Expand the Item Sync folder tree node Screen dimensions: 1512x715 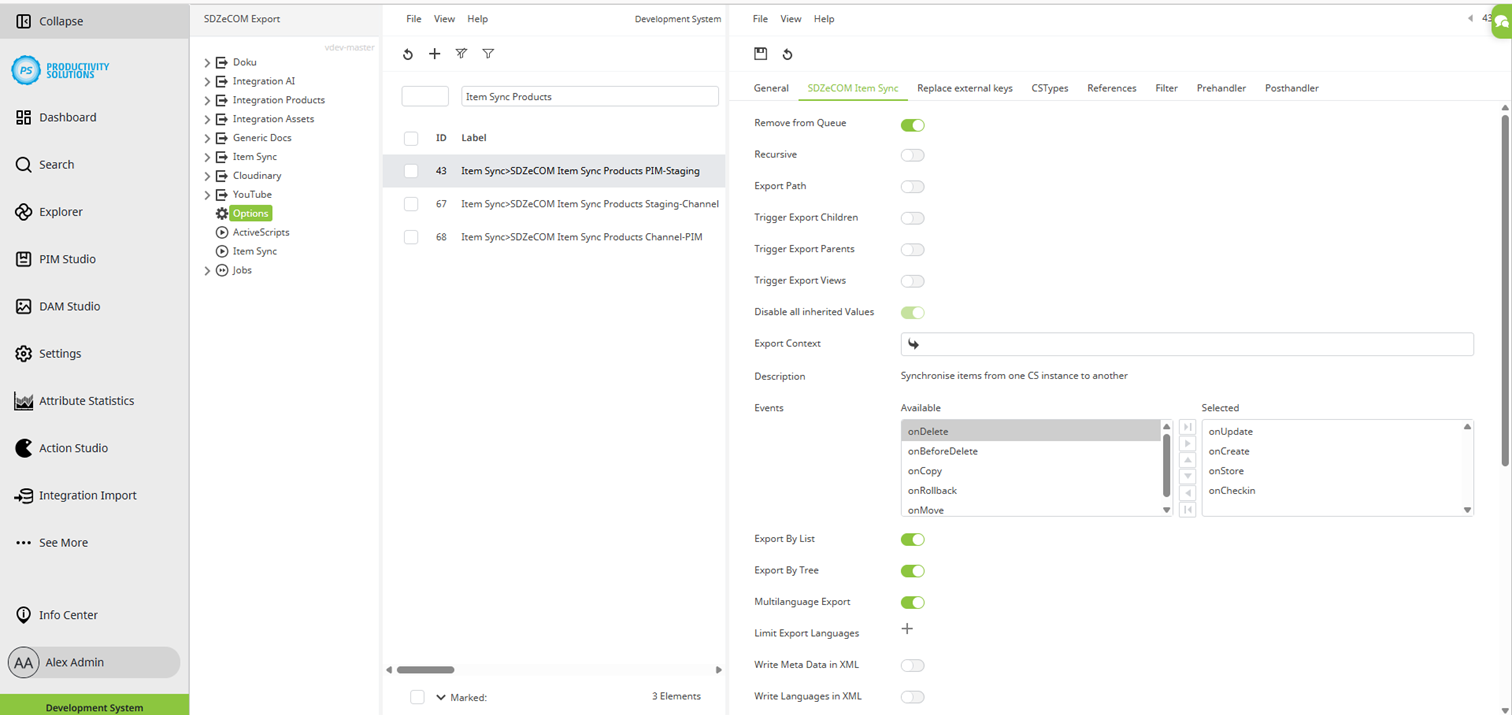[x=208, y=157]
